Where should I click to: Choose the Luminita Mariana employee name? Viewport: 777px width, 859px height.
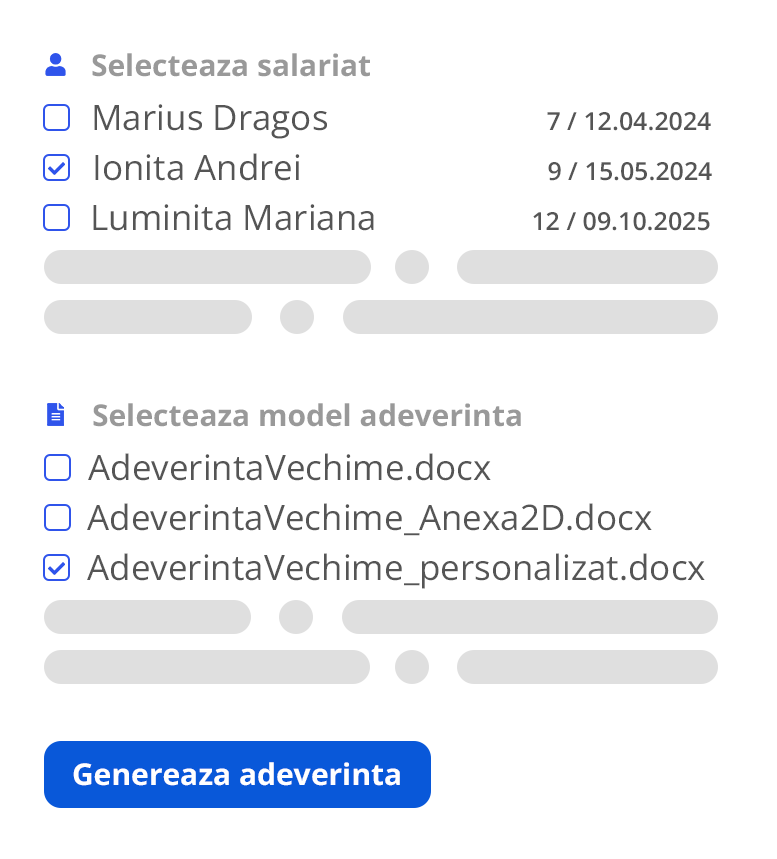click(x=233, y=218)
